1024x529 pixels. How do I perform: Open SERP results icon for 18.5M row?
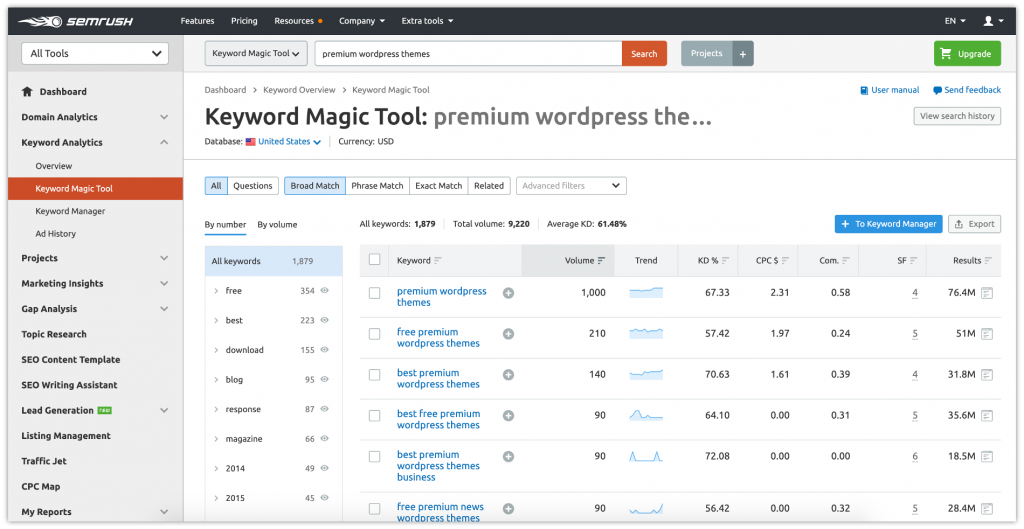(987, 457)
